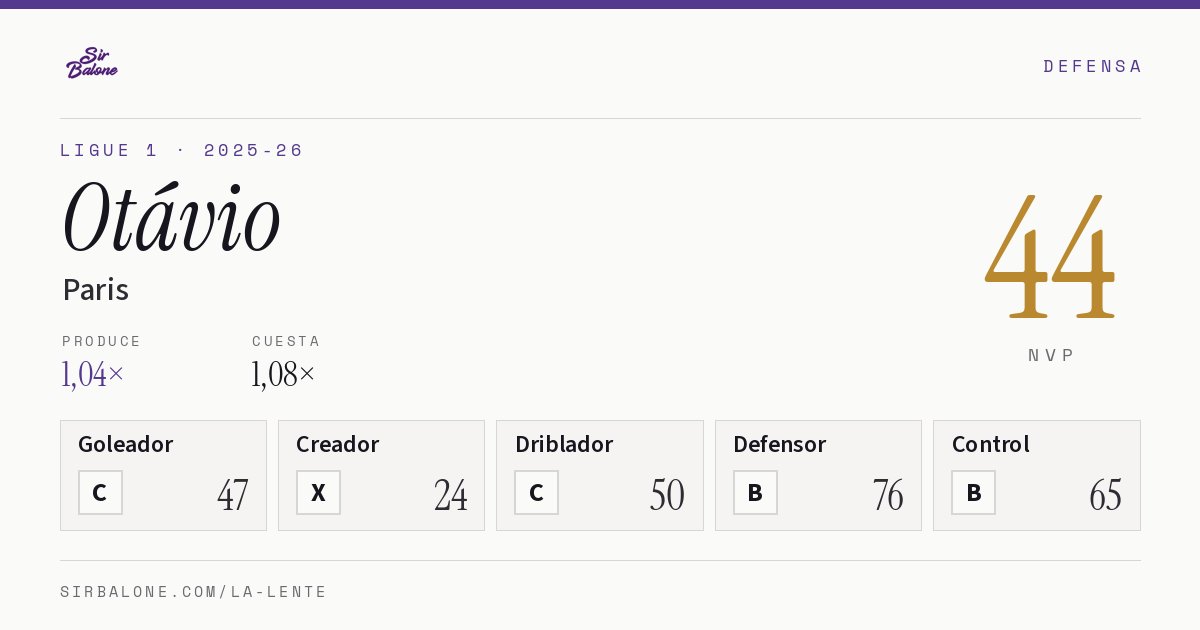Click the Produce 1,04× value
This screenshot has height=630, width=1200.
tap(93, 374)
